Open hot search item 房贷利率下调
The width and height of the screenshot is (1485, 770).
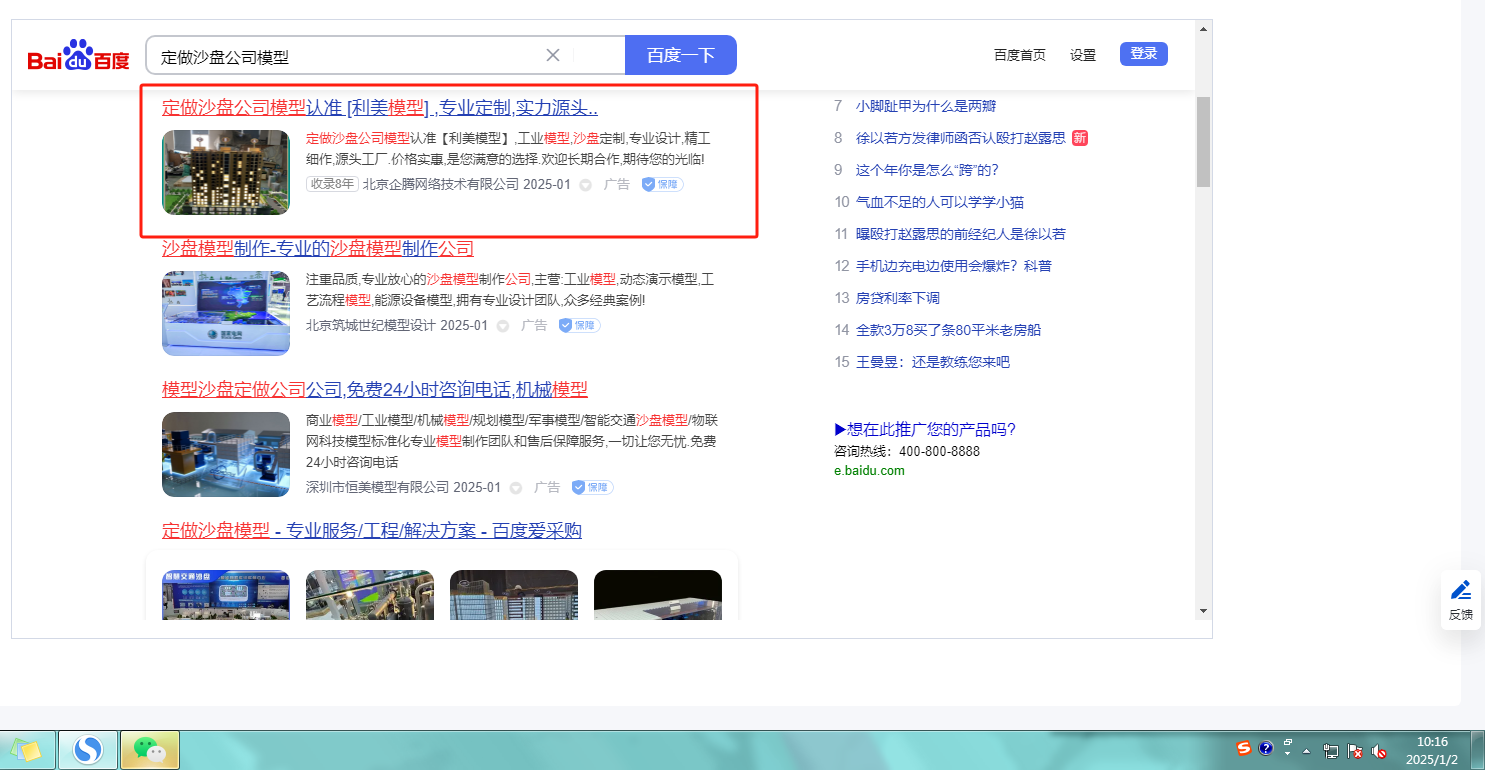[x=898, y=298]
